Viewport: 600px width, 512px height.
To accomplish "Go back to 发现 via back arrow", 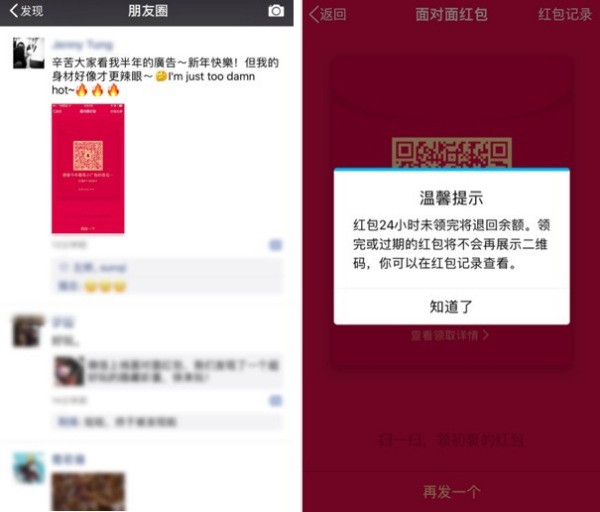I will pos(26,11).
